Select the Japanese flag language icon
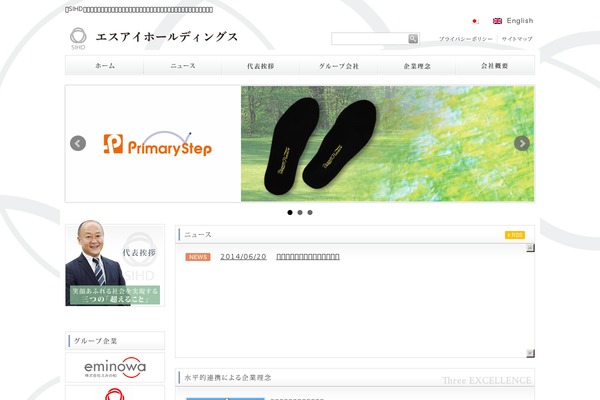The image size is (600, 400). pyautogui.click(x=475, y=21)
